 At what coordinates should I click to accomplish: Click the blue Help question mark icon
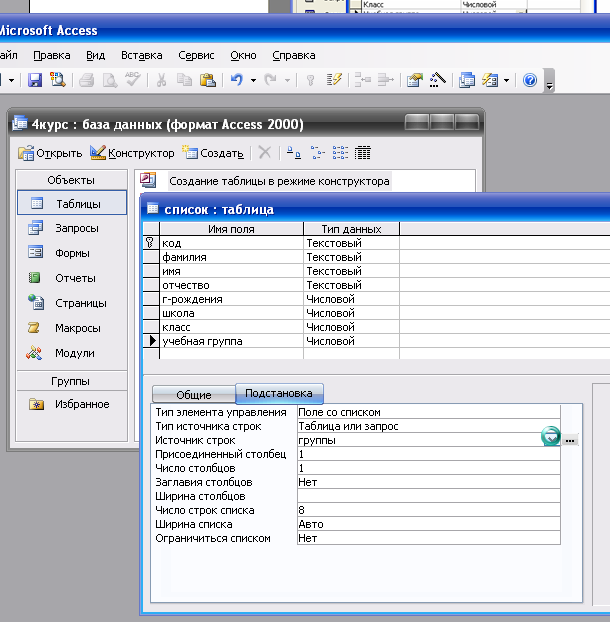tap(530, 80)
